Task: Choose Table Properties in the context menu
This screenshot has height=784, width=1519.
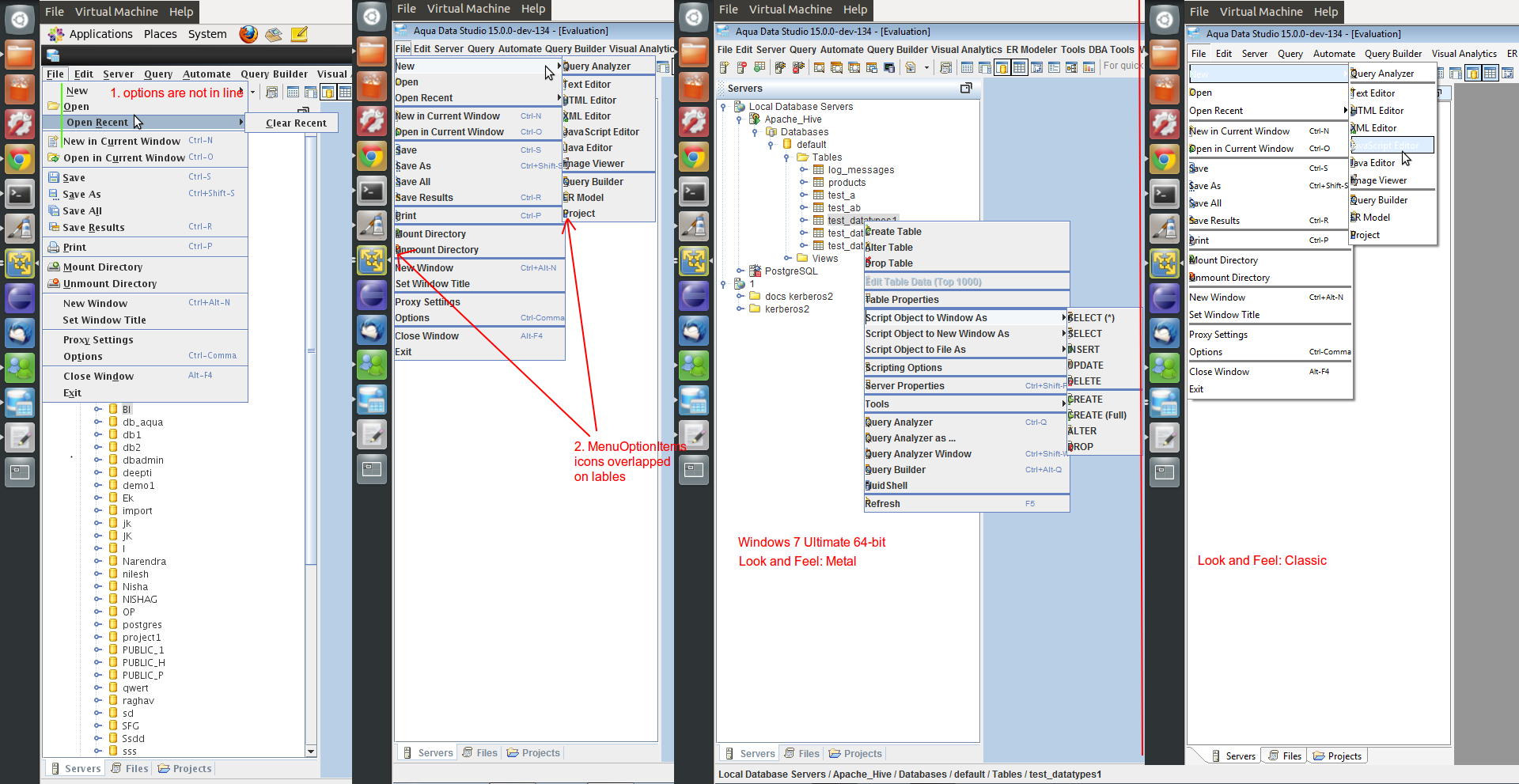Action: (x=967, y=300)
